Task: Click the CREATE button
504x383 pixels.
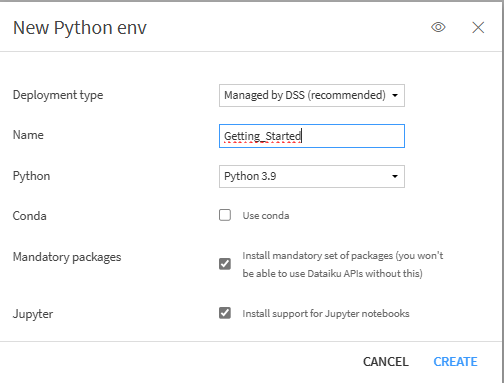Action: pos(455,362)
